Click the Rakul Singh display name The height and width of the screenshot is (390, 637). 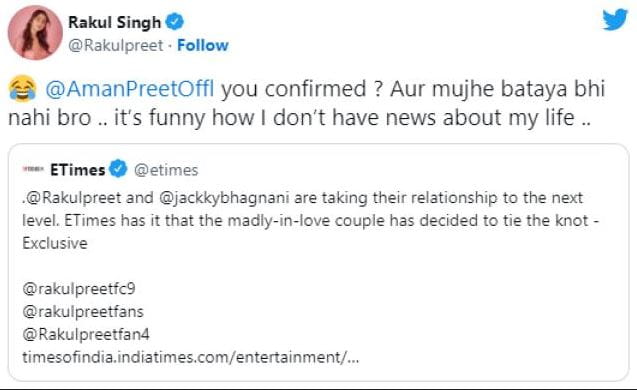pyautogui.click(x=115, y=22)
